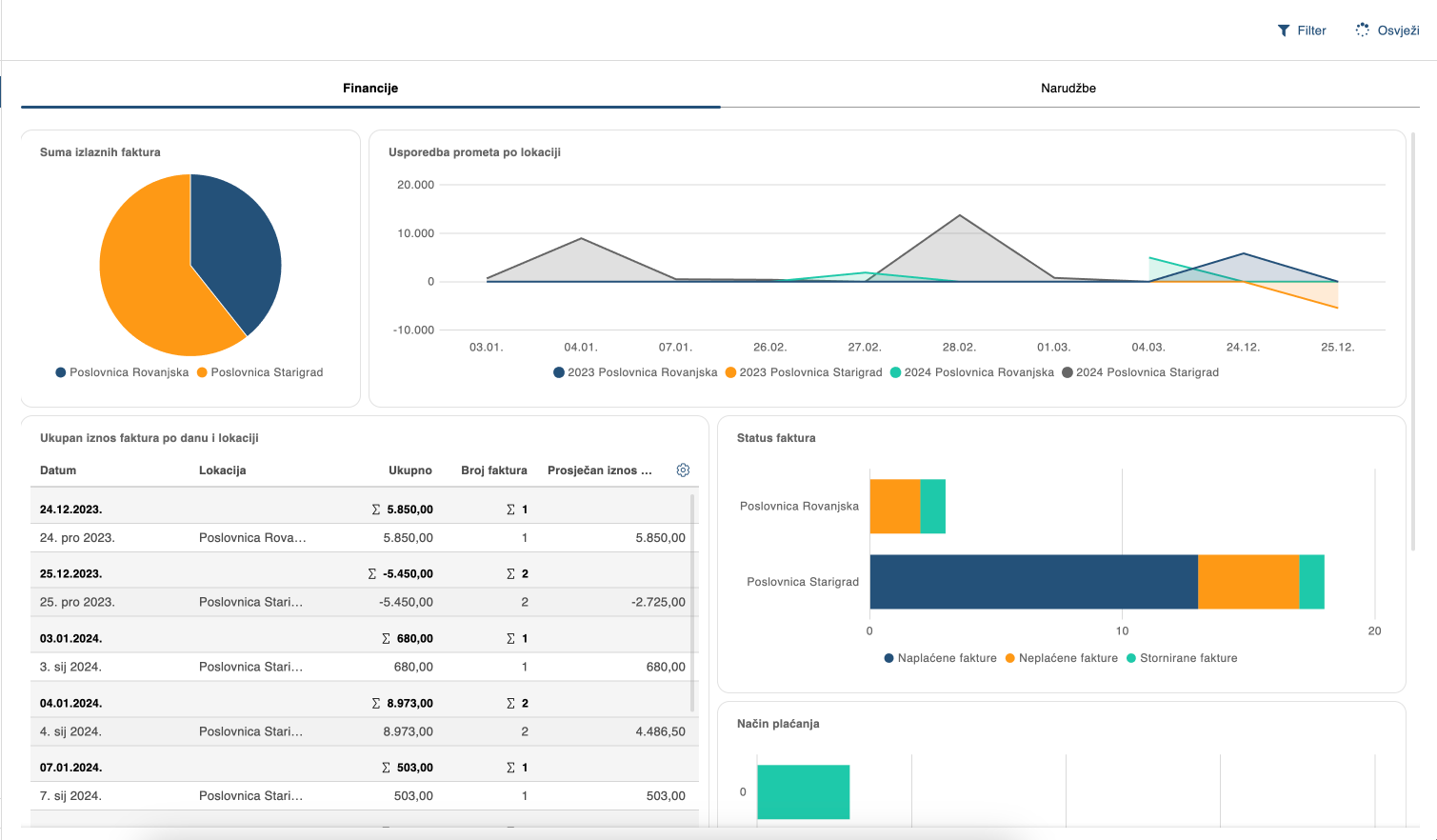Collapse the 25.12.2023. group row
This screenshot has height=840, width=1437.
[x=70, y=574]
